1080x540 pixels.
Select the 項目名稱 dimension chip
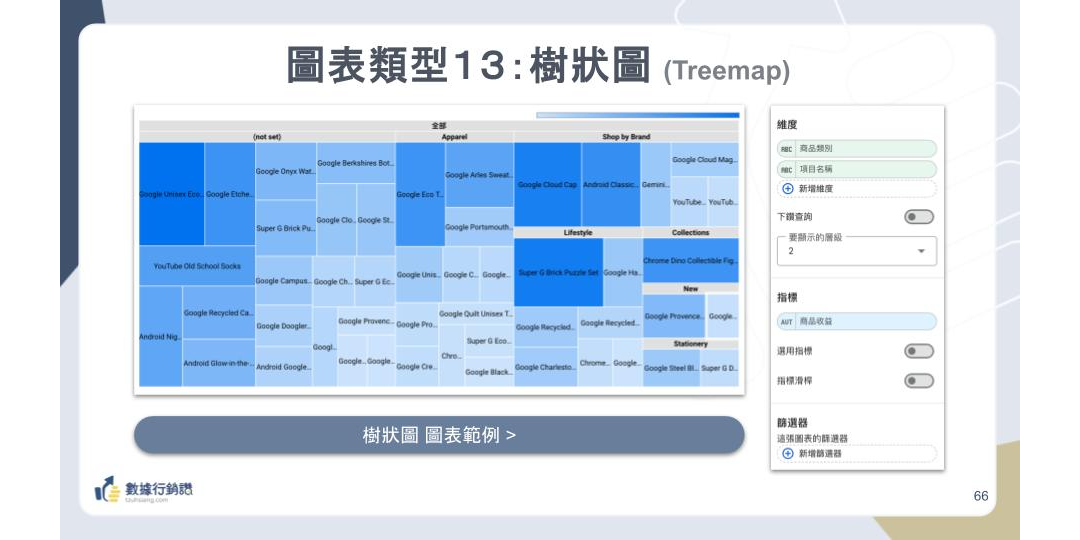tap(857, 169)
